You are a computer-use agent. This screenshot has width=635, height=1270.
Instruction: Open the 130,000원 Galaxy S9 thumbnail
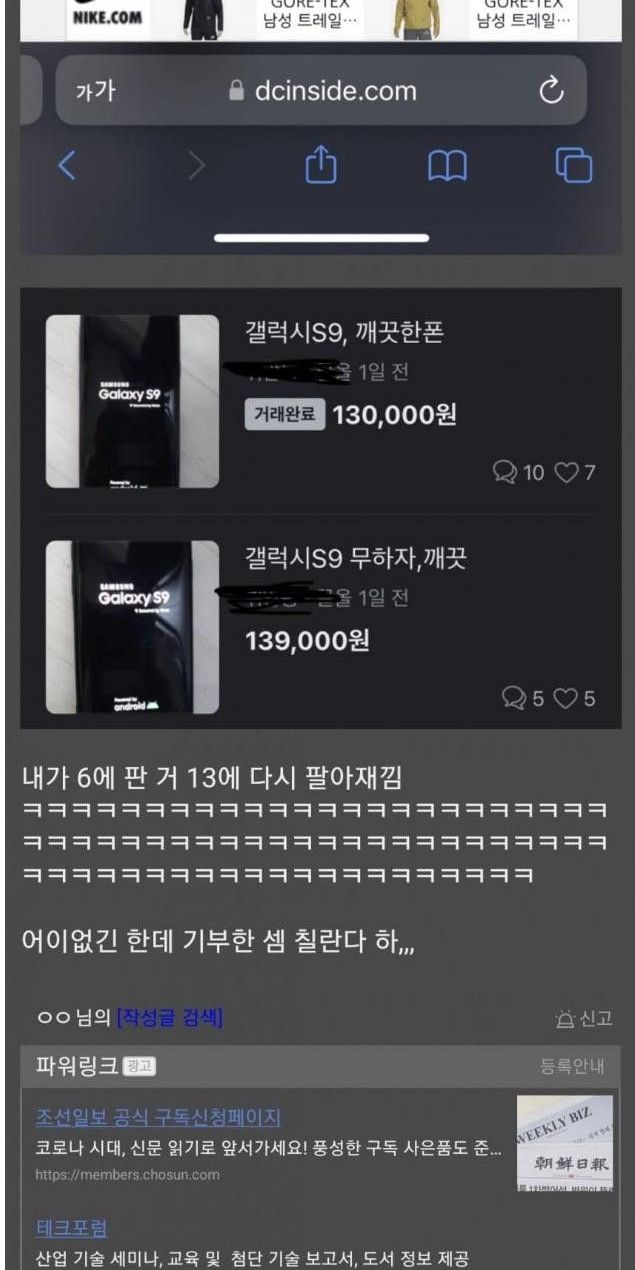(x=132, y=401)
